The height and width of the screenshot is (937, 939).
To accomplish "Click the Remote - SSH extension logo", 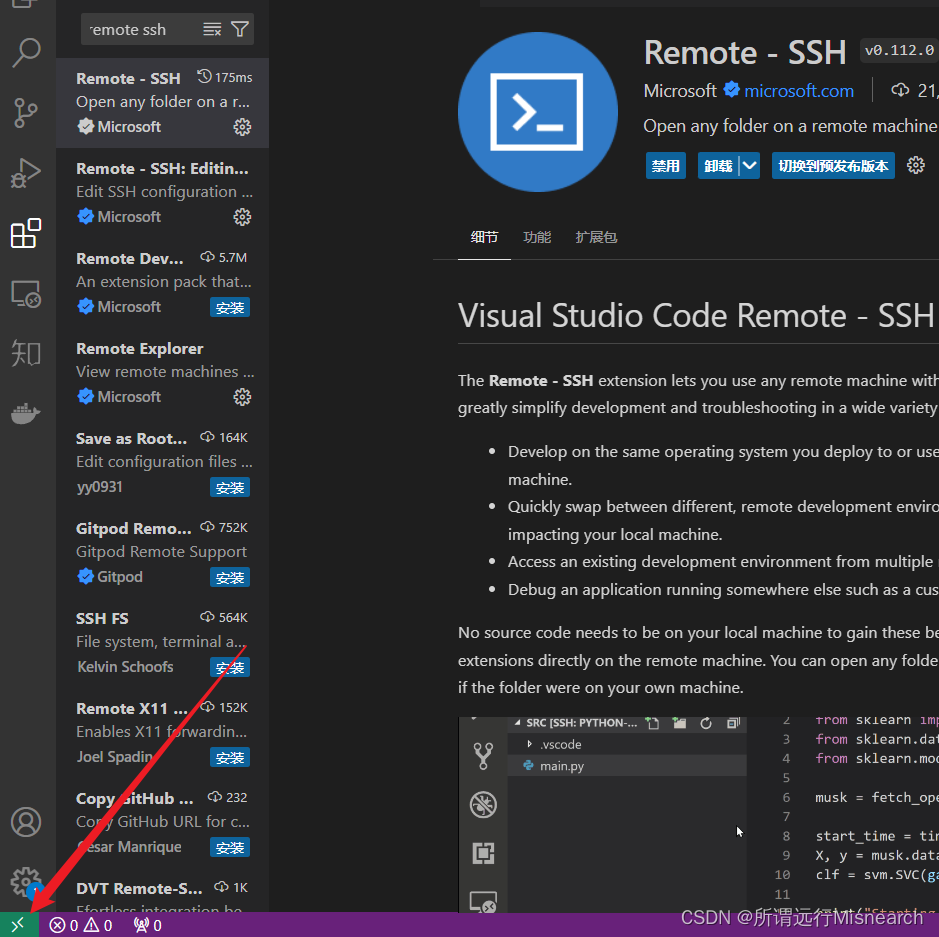I will [538, 112].
